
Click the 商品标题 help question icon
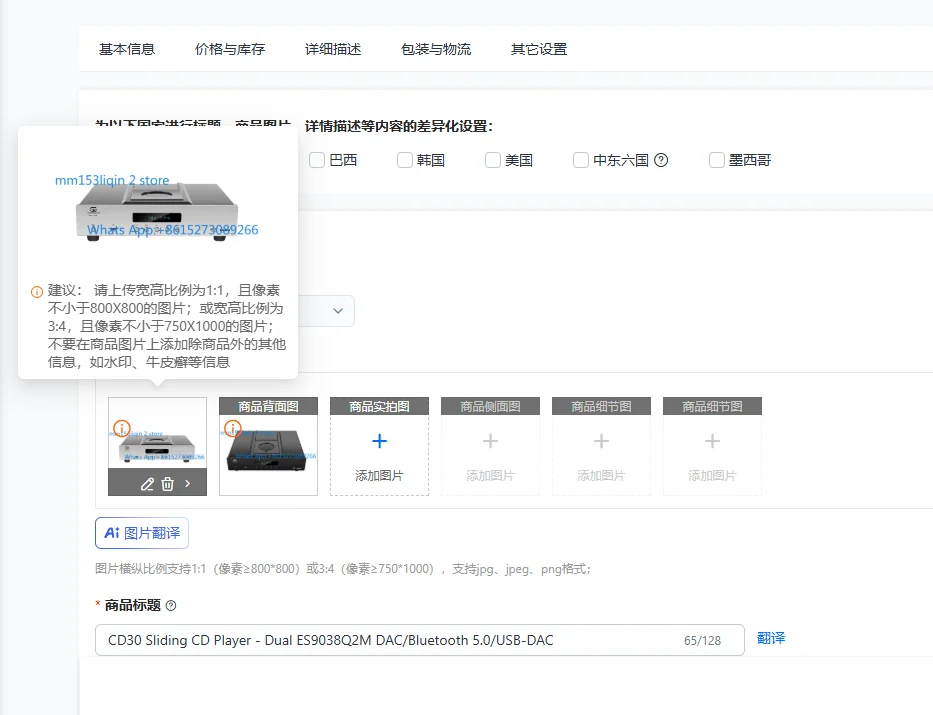[171, 606]
